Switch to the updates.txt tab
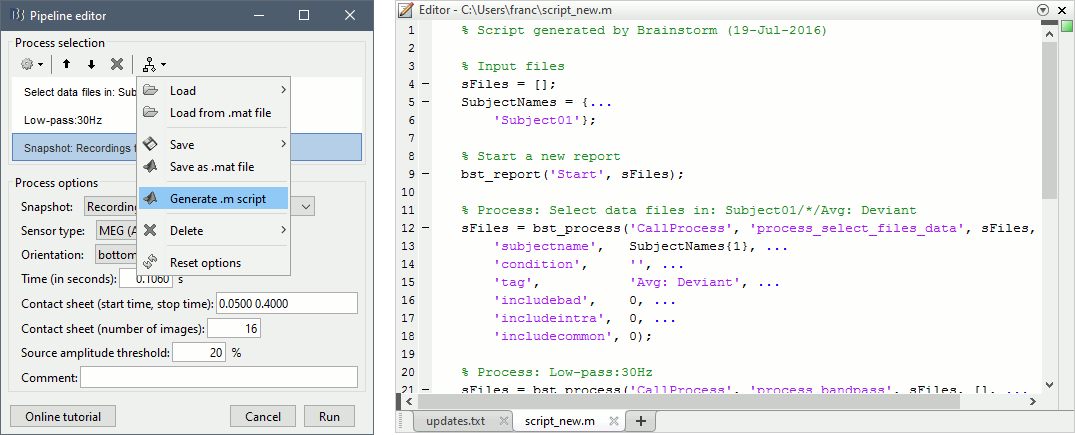 (455, 421)
